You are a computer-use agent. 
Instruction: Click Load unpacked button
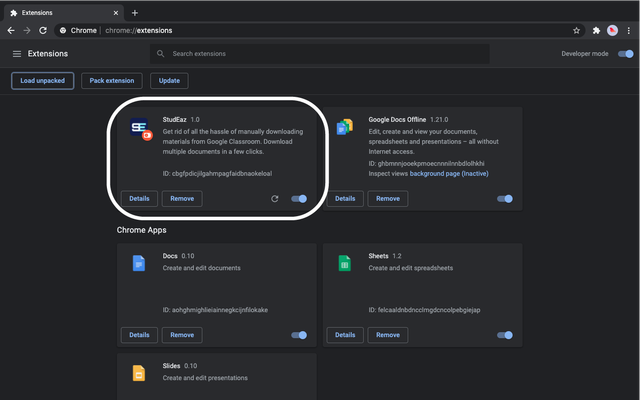pyautogui.click(x=42, y=81)
